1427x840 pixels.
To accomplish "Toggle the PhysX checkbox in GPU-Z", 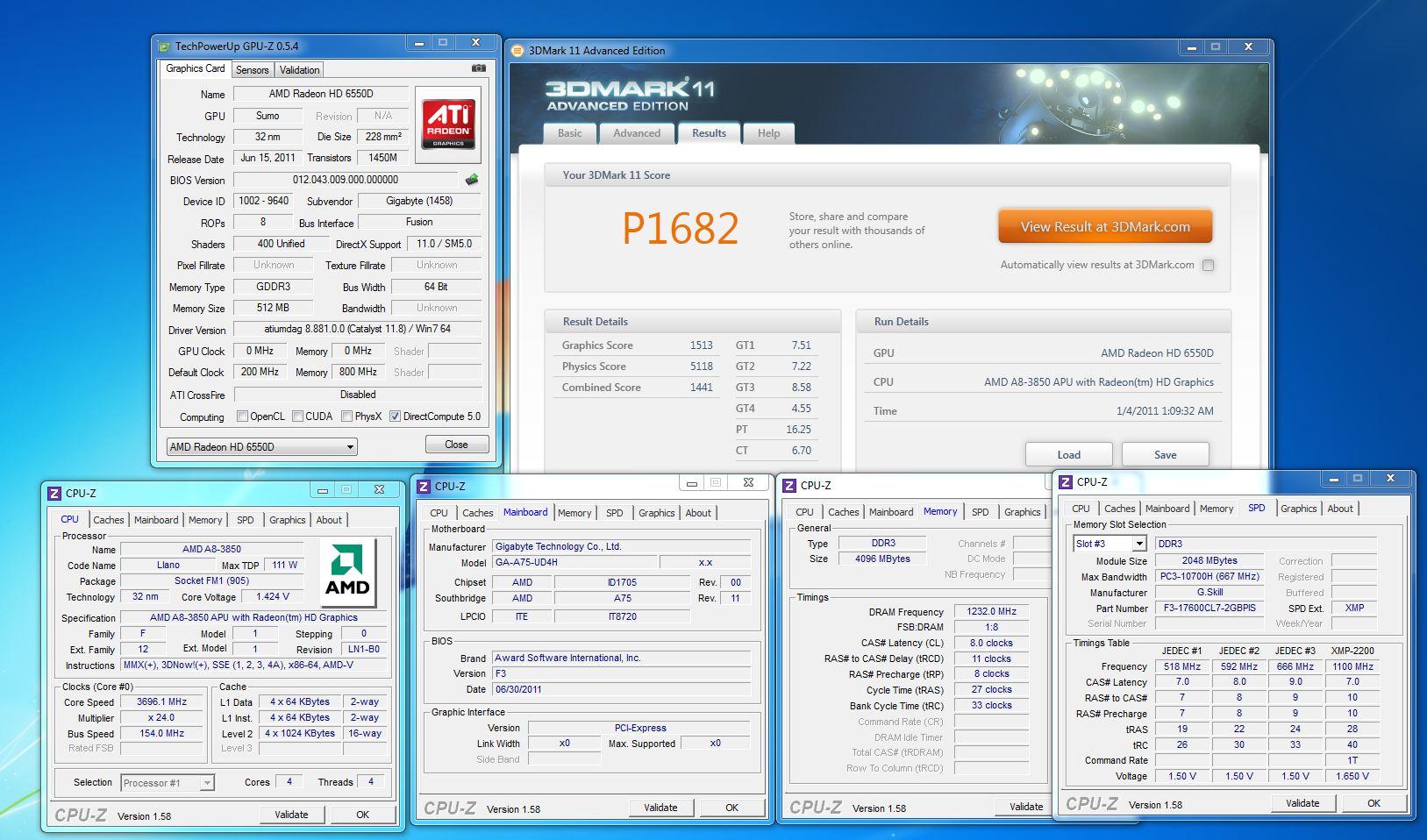I will (347, 416).
